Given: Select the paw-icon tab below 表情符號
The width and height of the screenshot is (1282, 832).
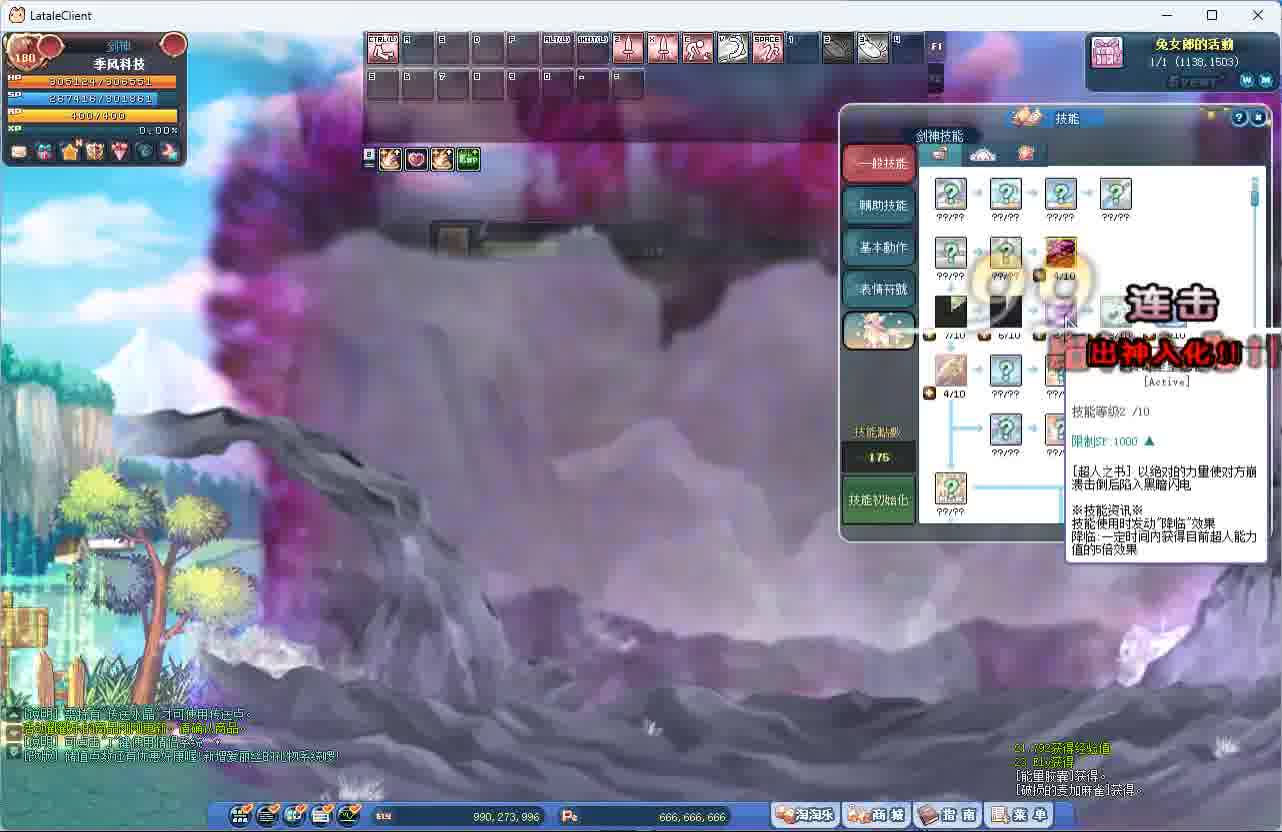Looking at the screenshot, I should [878, 331].
